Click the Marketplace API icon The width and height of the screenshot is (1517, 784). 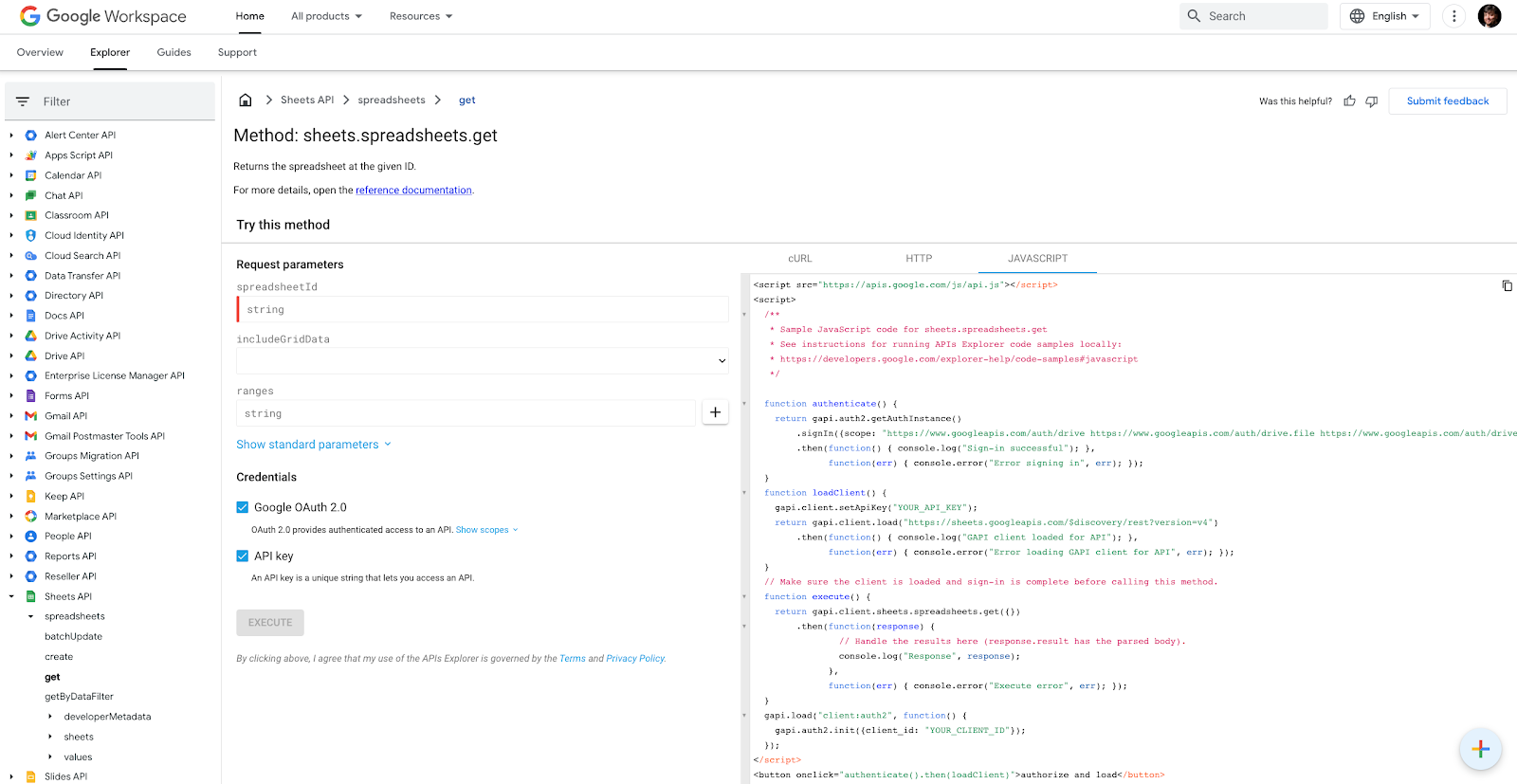(x=30, y=517)
